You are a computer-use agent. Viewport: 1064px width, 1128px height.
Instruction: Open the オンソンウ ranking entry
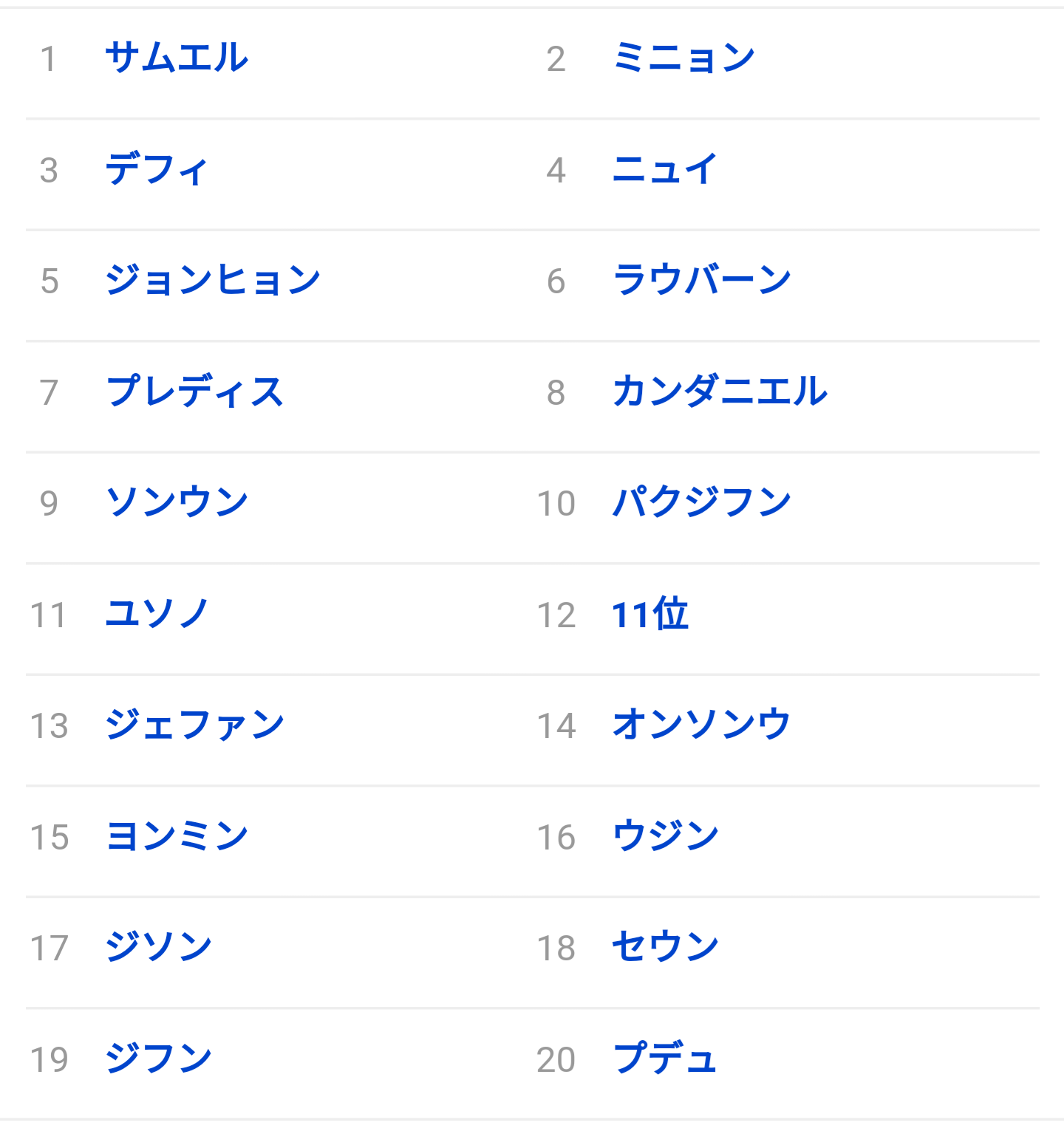(702, 725)
